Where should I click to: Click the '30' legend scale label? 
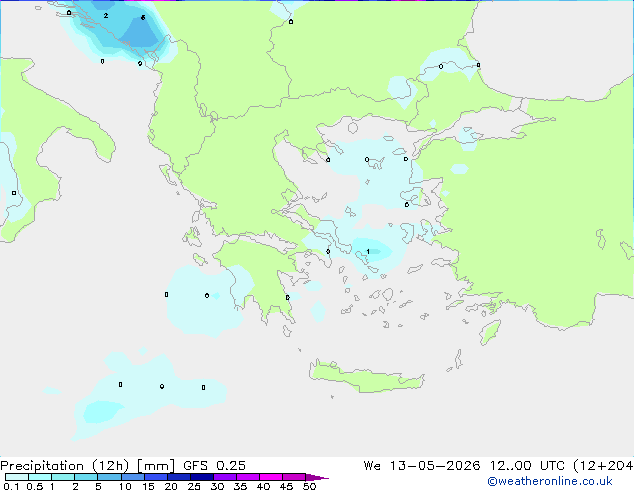coord(217,486)
